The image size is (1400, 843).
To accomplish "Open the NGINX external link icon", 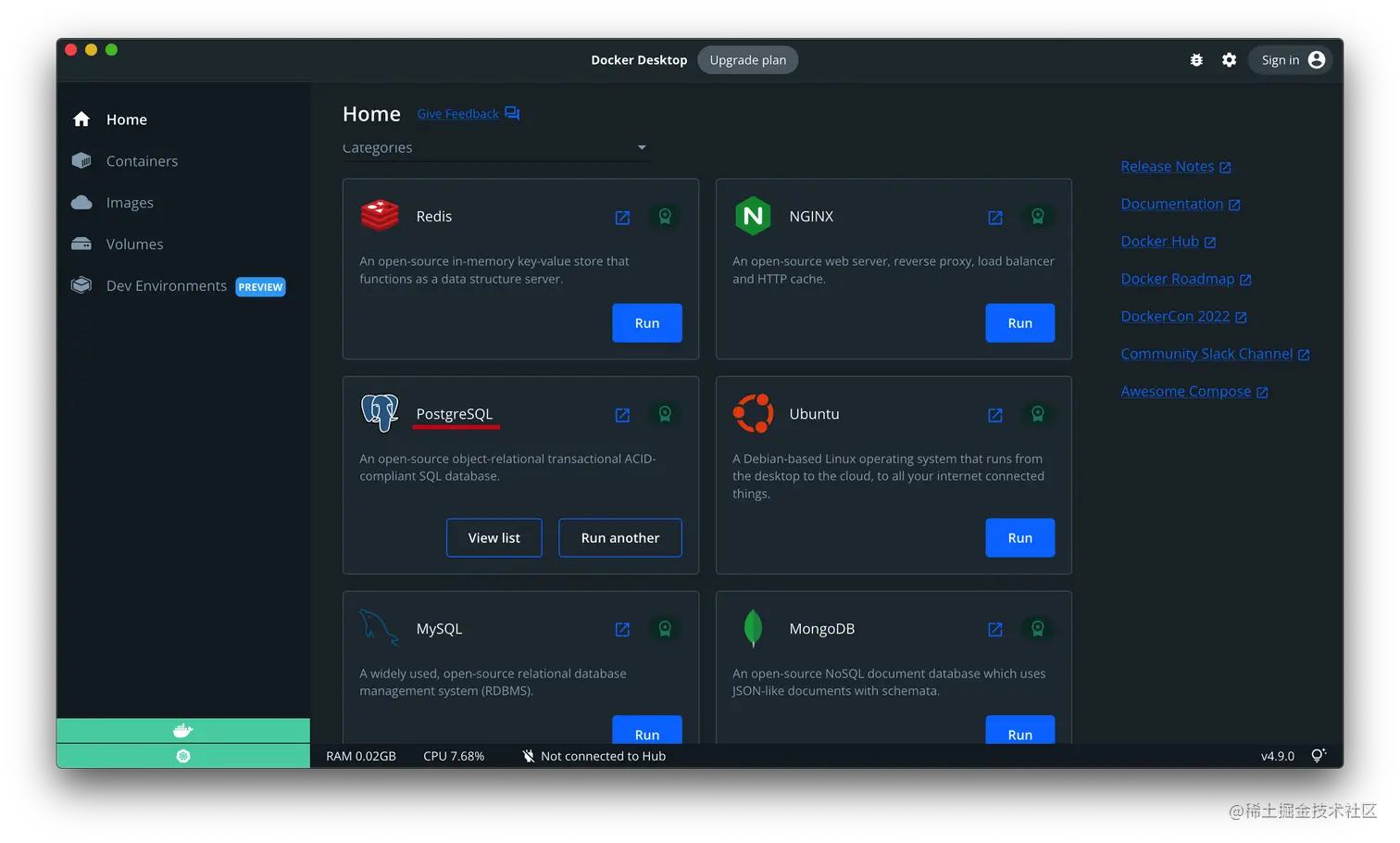I will pos(995,217).
